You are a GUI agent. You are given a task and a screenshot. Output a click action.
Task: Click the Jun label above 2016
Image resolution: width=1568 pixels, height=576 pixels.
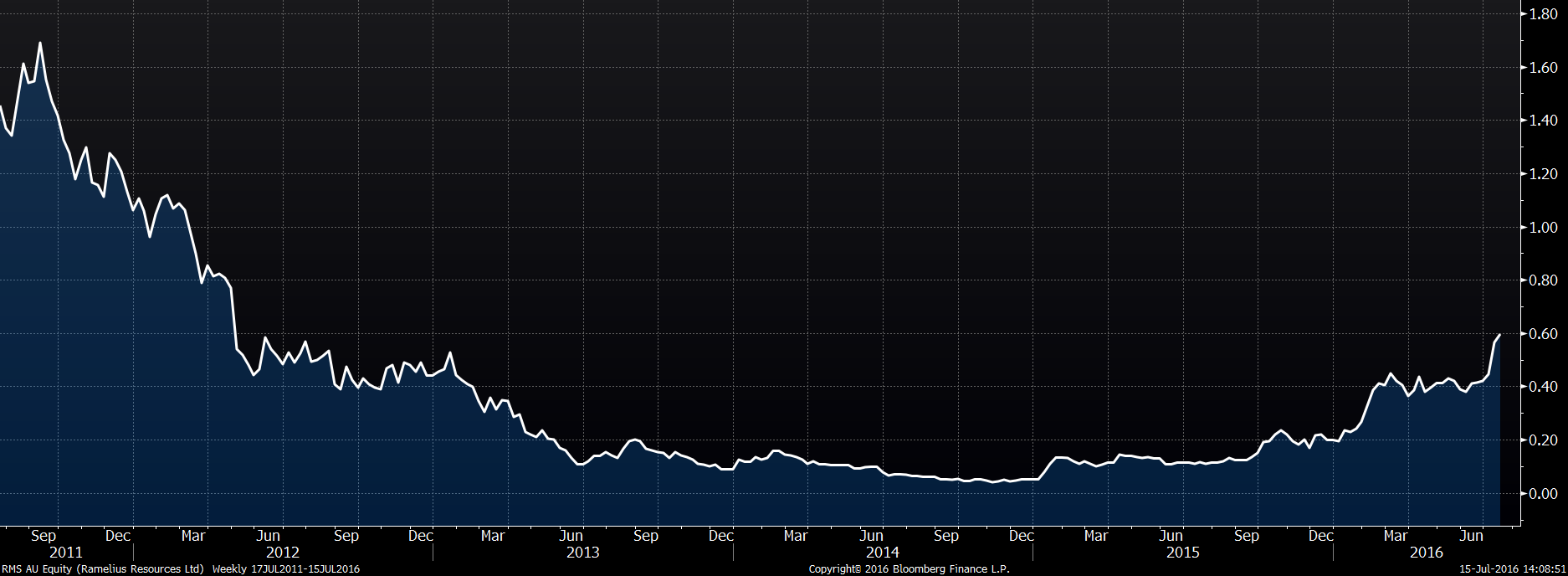[1471, 536]
